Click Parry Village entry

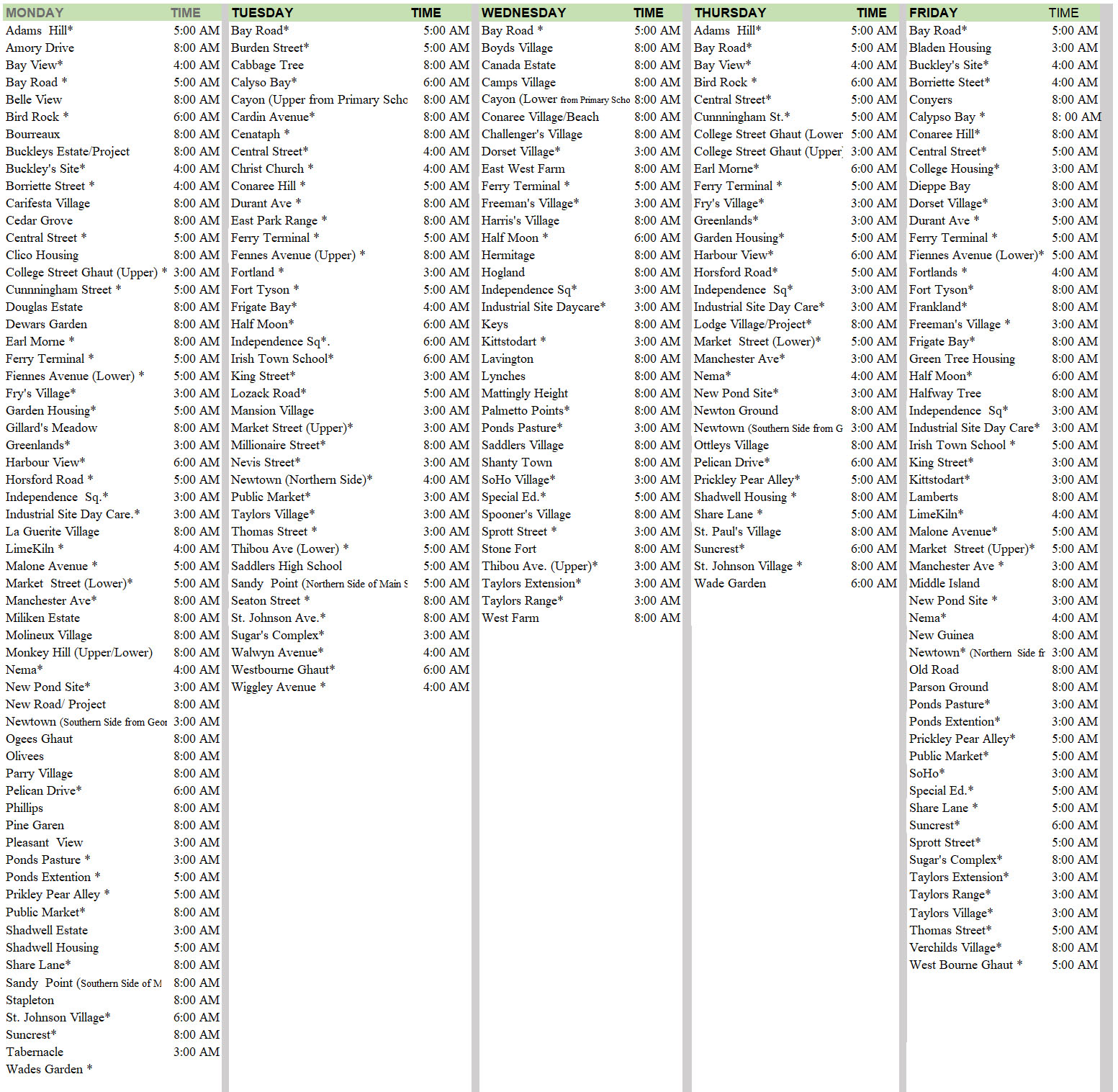click(x=39, y=773)
